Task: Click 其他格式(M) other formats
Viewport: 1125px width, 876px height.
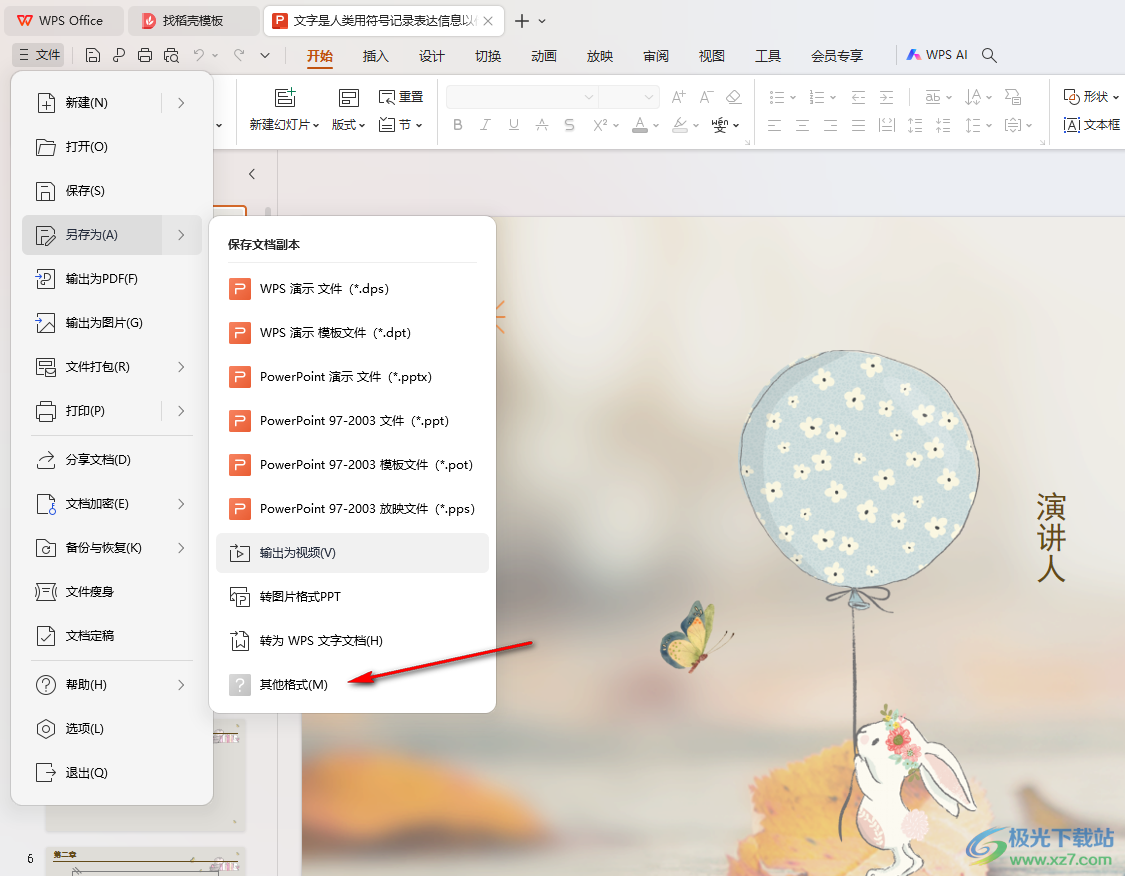Action: (352, 685)
